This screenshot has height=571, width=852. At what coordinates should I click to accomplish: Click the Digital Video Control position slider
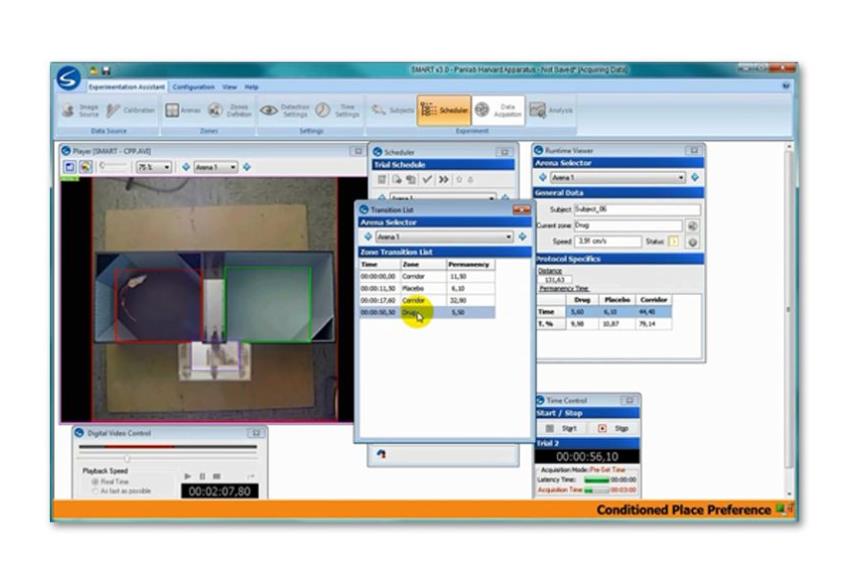coord(127,458)
